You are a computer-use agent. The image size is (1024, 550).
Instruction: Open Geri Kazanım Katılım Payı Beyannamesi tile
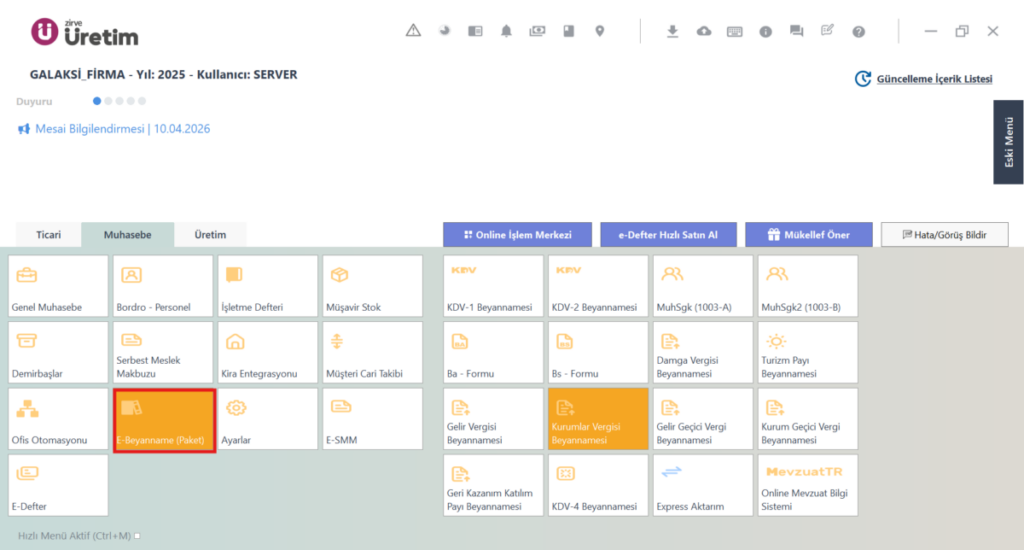coord(493,485)
